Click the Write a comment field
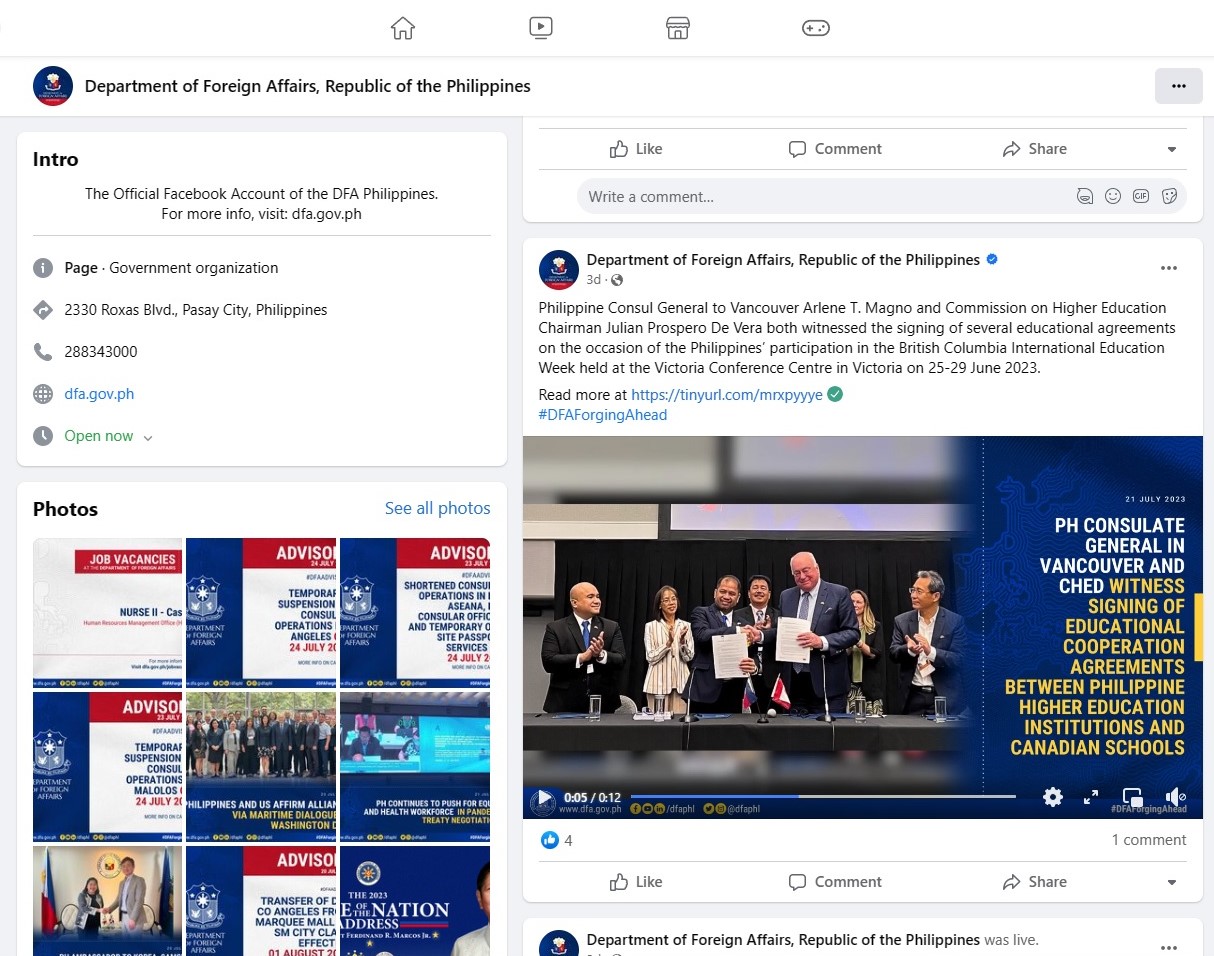 820,197
